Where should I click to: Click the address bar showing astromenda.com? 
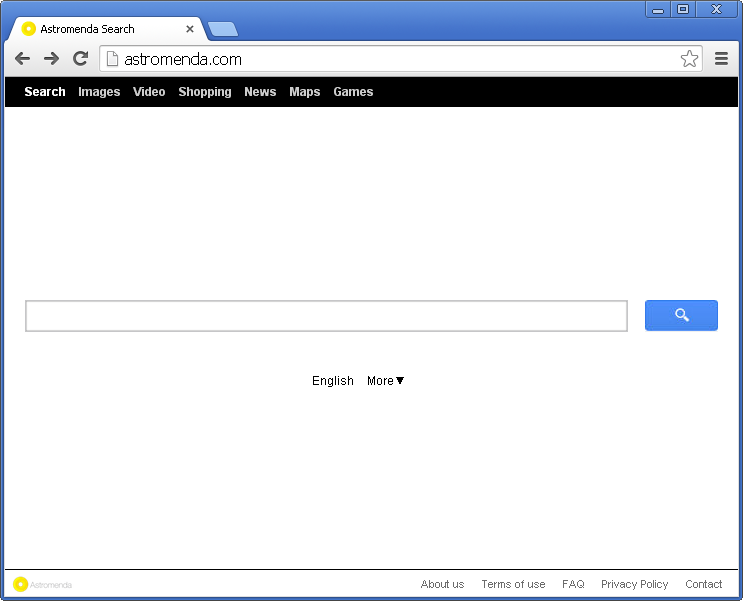(400, 59)
